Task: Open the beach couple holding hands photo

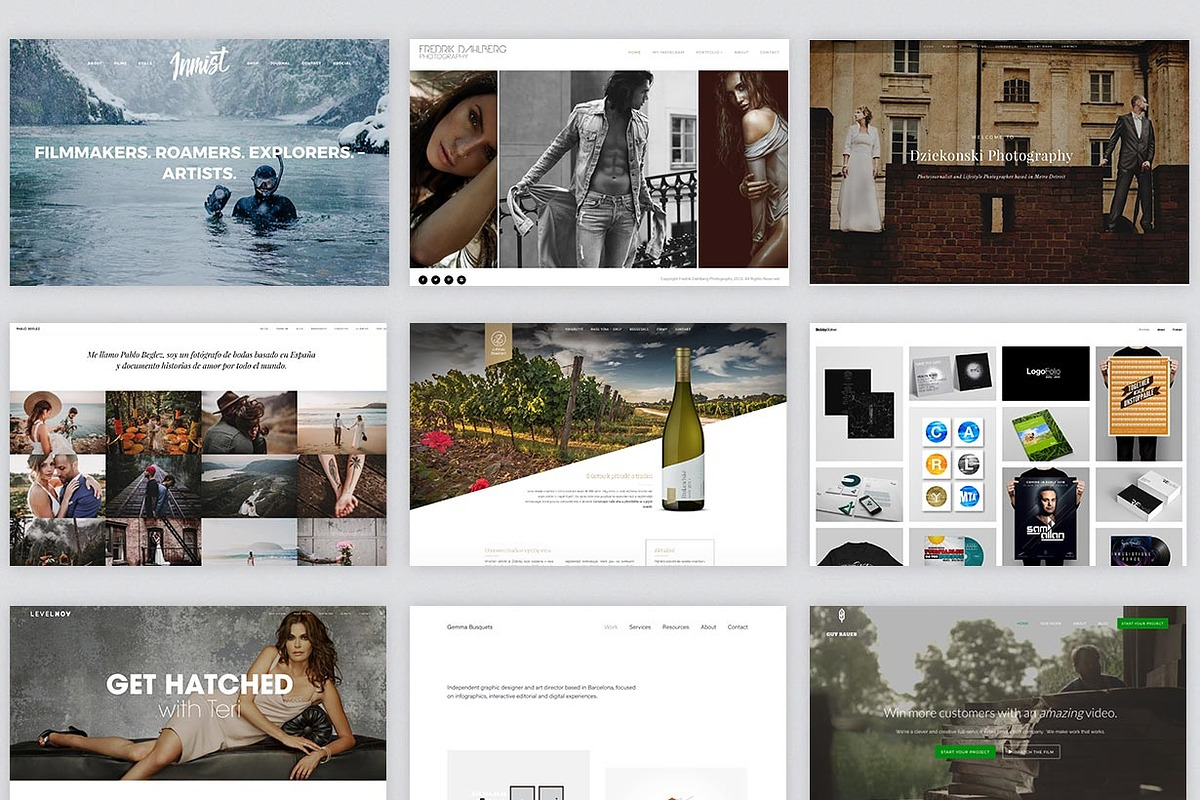Action: point(341,422)
